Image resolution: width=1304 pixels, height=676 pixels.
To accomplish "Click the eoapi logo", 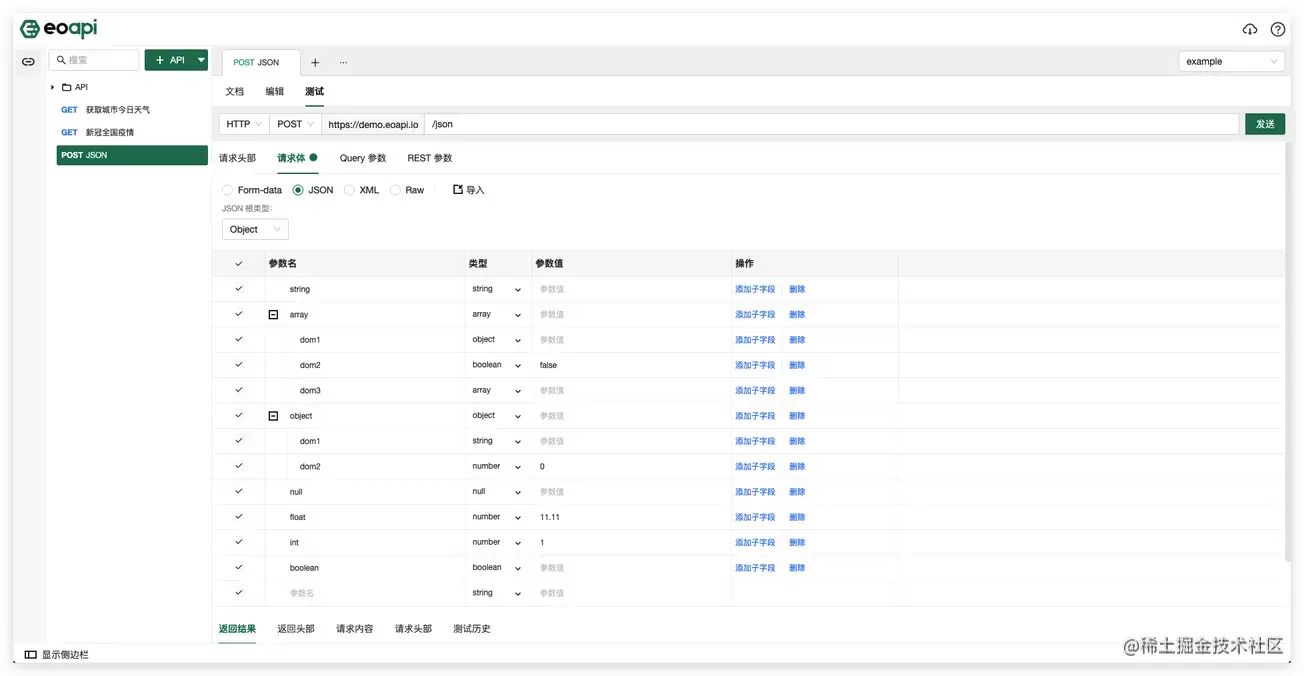I will (58, 29).
